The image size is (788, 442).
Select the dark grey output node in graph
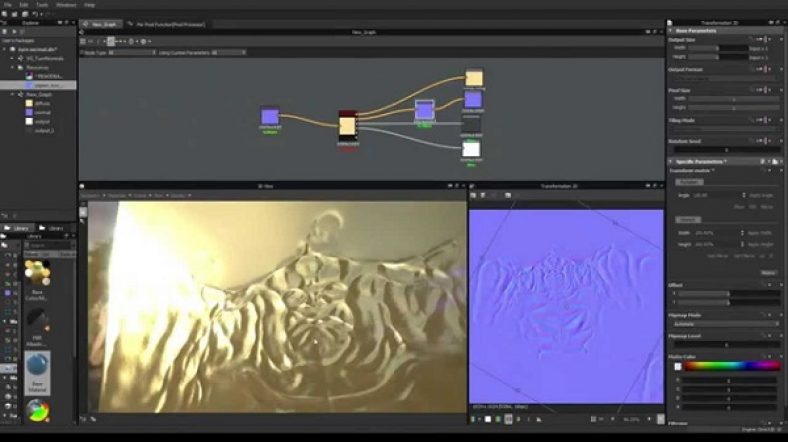[471, 124]
